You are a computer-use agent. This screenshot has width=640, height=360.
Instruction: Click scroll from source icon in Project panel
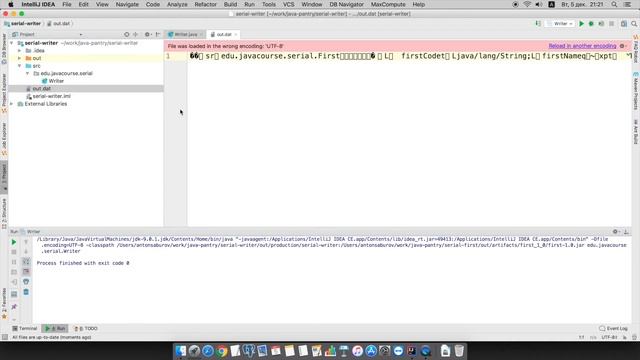127,34
